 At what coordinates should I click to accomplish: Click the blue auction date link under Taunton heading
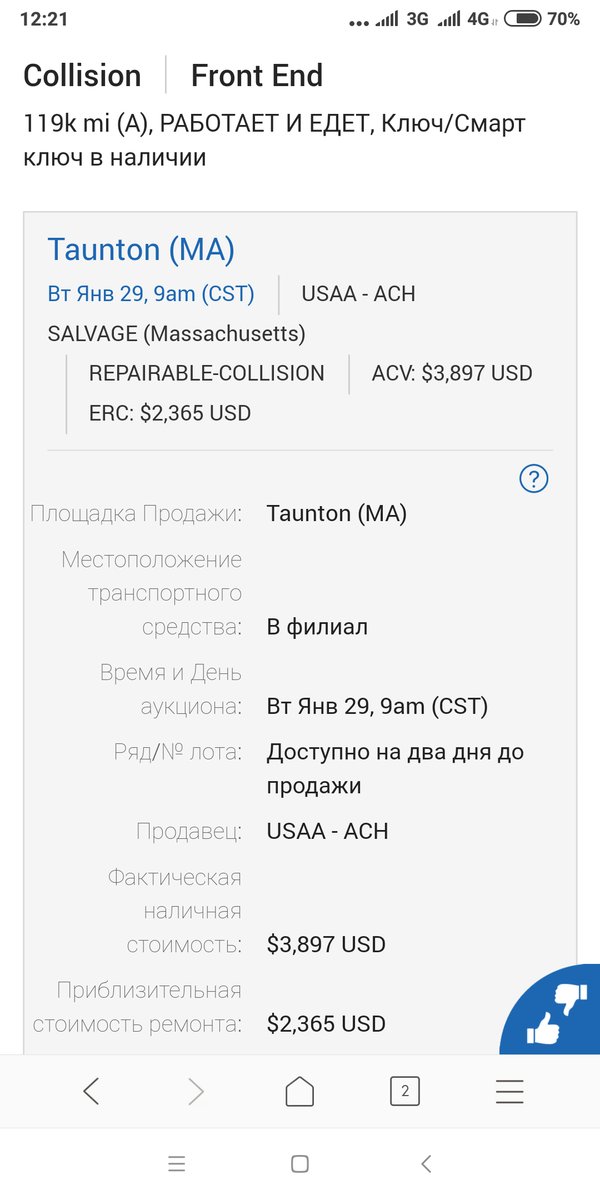tap(151, 294)
